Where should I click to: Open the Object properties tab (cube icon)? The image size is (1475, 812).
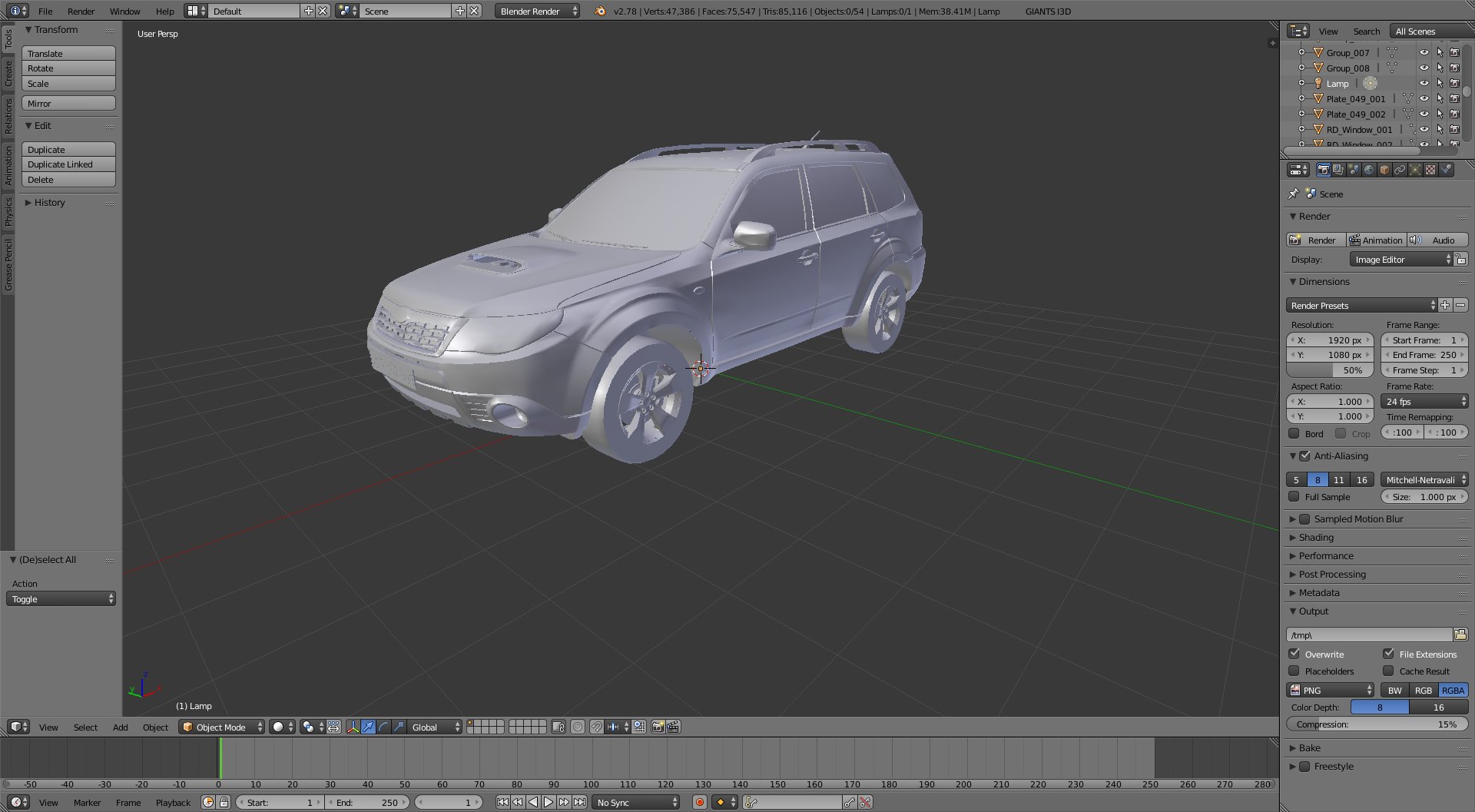pos(1384,170)
